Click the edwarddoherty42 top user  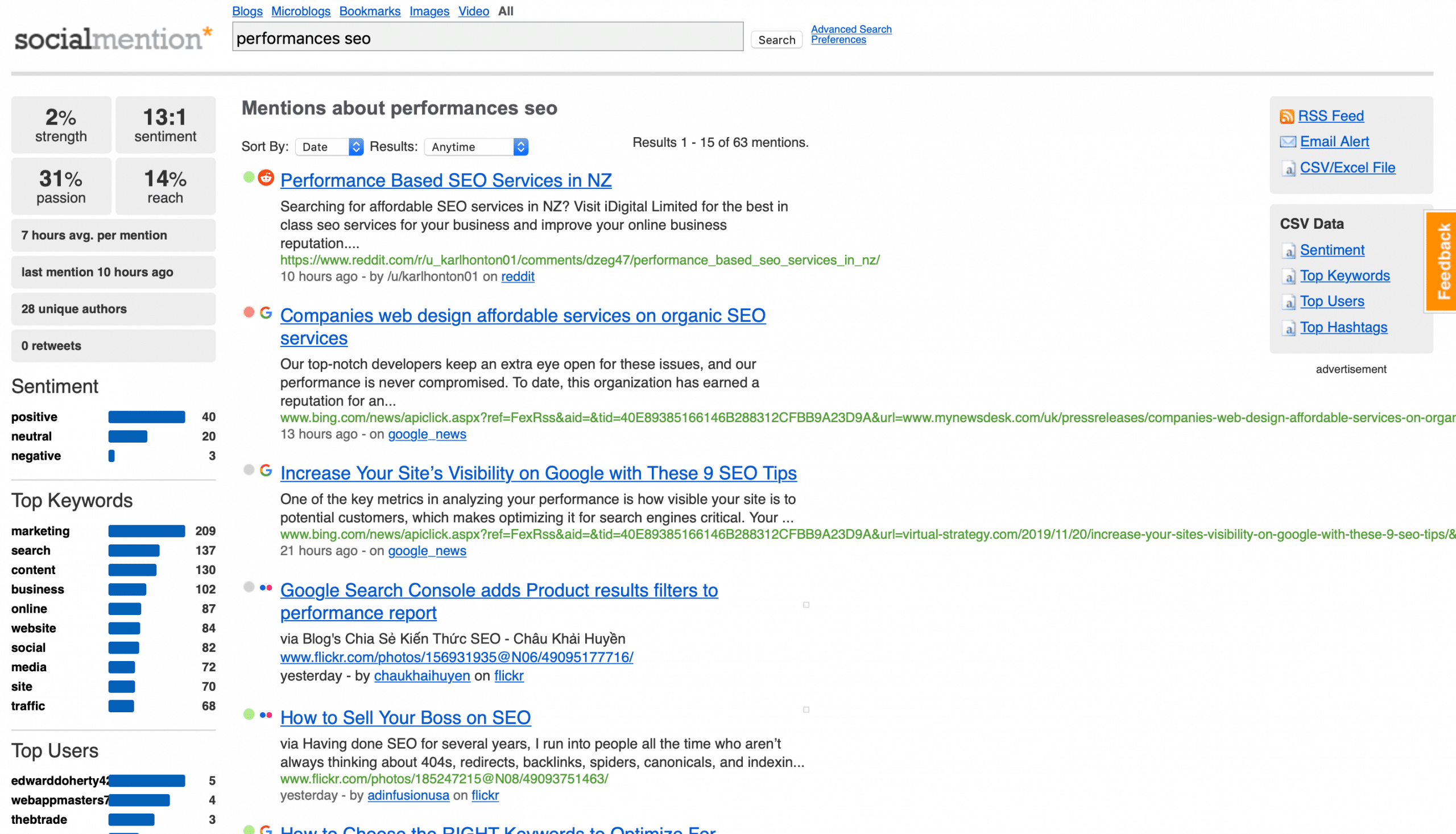coord(60,781)
